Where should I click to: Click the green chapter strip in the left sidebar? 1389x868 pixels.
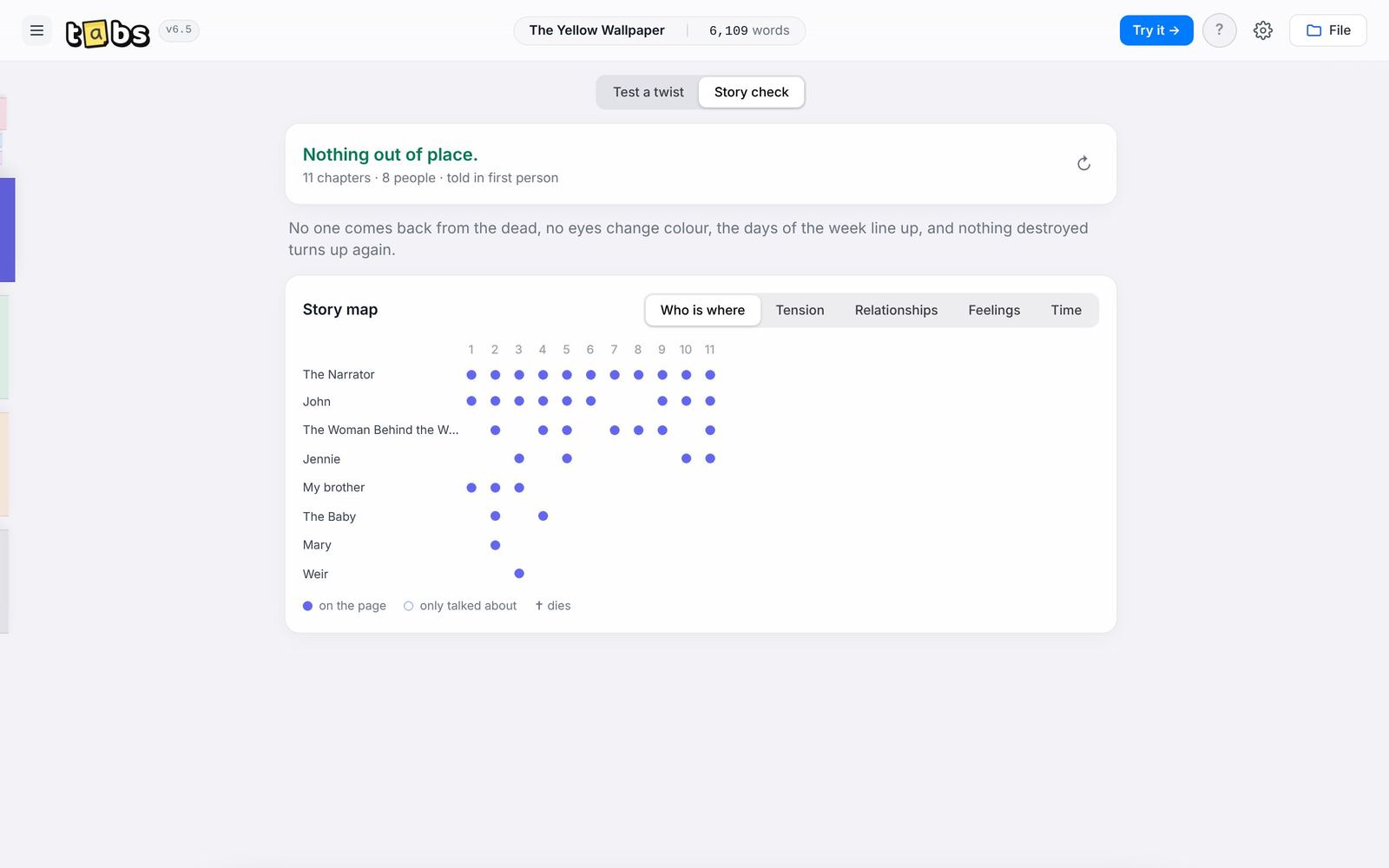coord(4,347)
